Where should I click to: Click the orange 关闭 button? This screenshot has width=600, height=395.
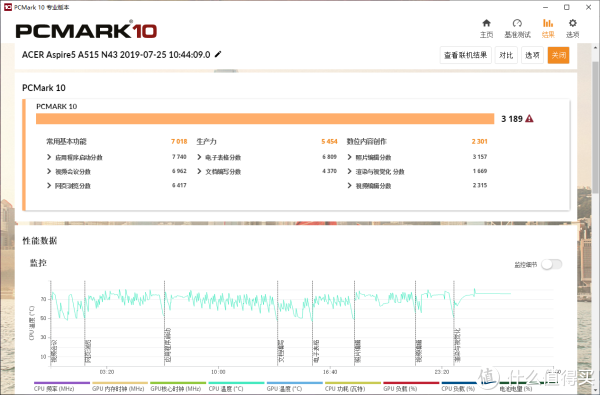pos(558,55)
